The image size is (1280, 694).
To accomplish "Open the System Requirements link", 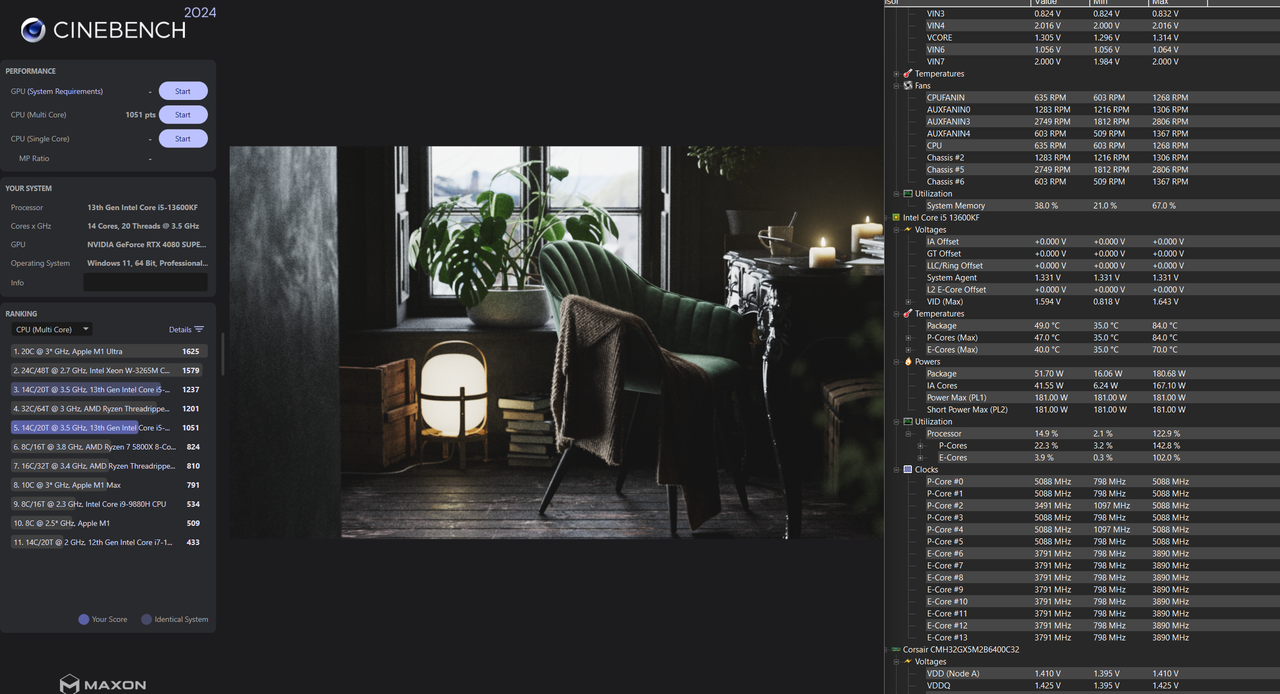I will tap(65, 91).
